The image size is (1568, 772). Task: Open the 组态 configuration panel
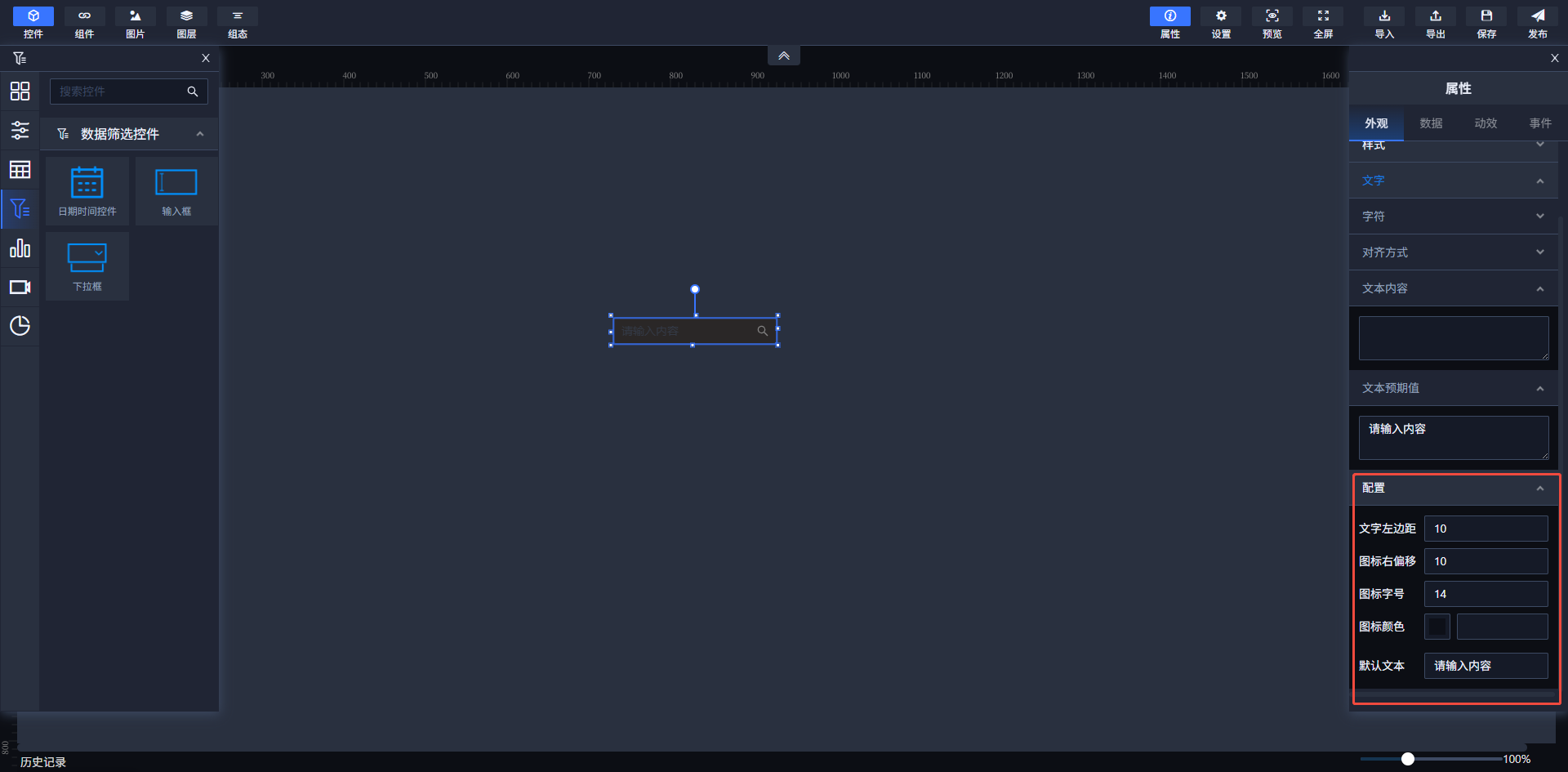coord(238,23)
